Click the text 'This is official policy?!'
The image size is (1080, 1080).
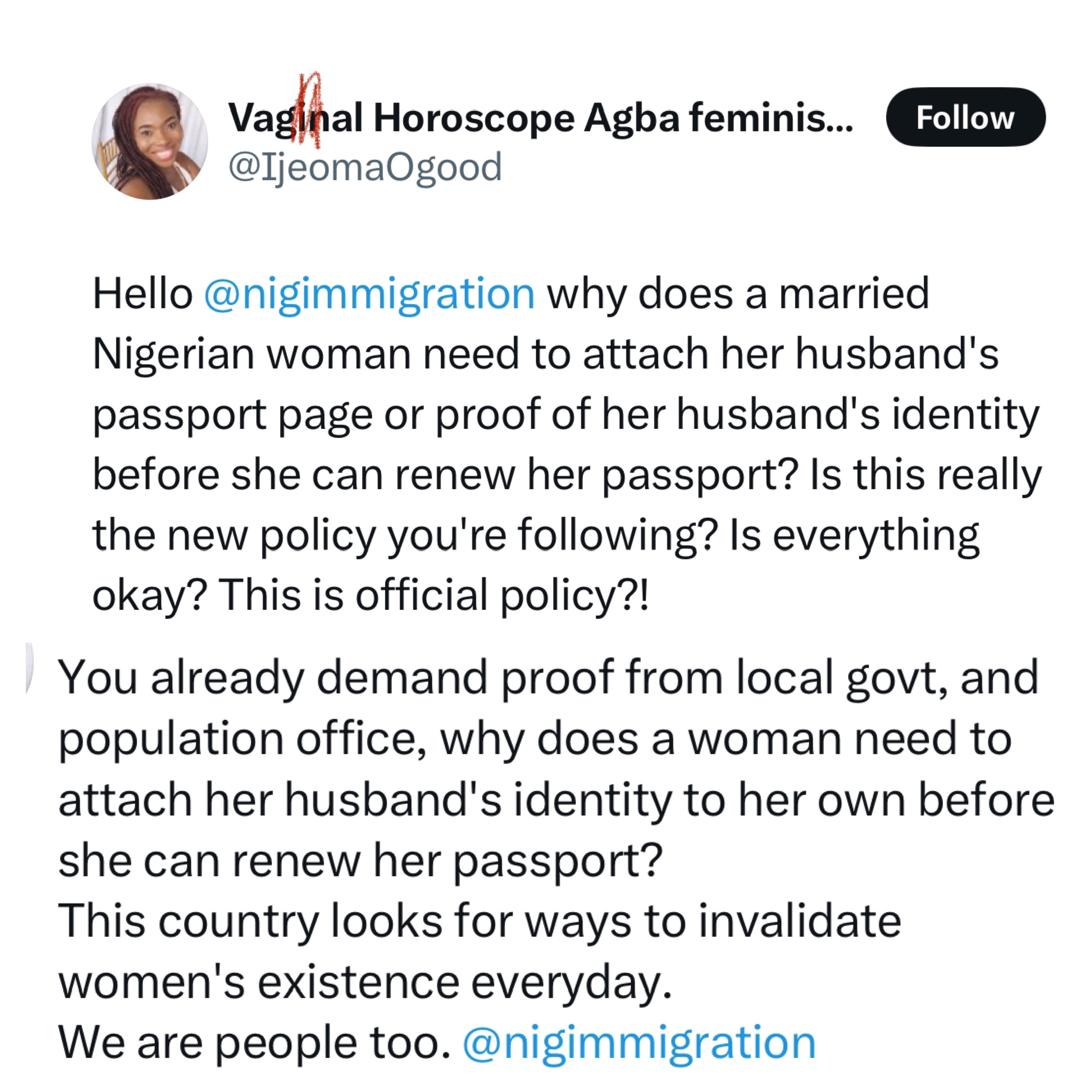pyautogui.click(x=433, y=596)
